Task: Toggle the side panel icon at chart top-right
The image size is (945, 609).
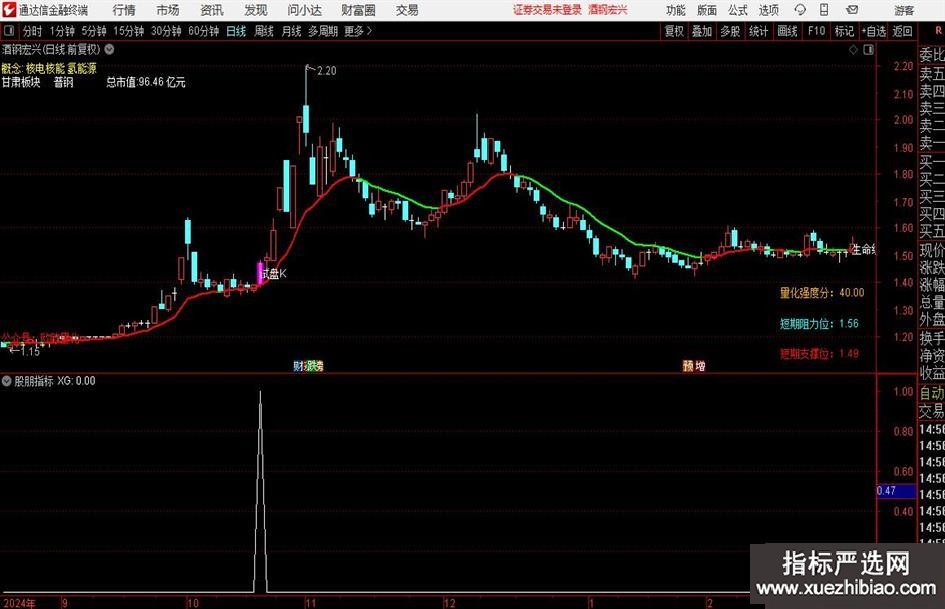Action: tap(868, 50)
